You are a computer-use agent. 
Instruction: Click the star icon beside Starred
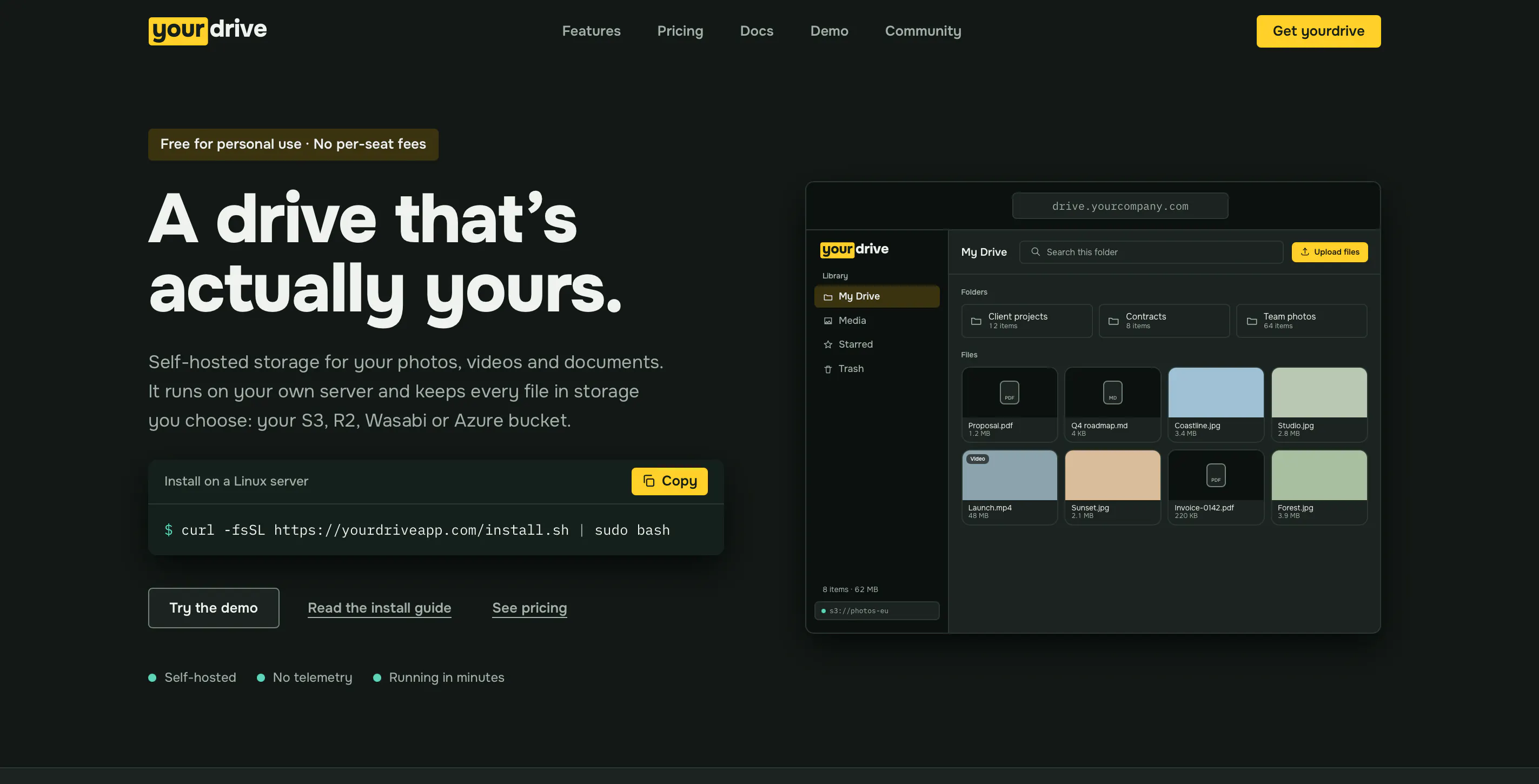pos(828,345)
